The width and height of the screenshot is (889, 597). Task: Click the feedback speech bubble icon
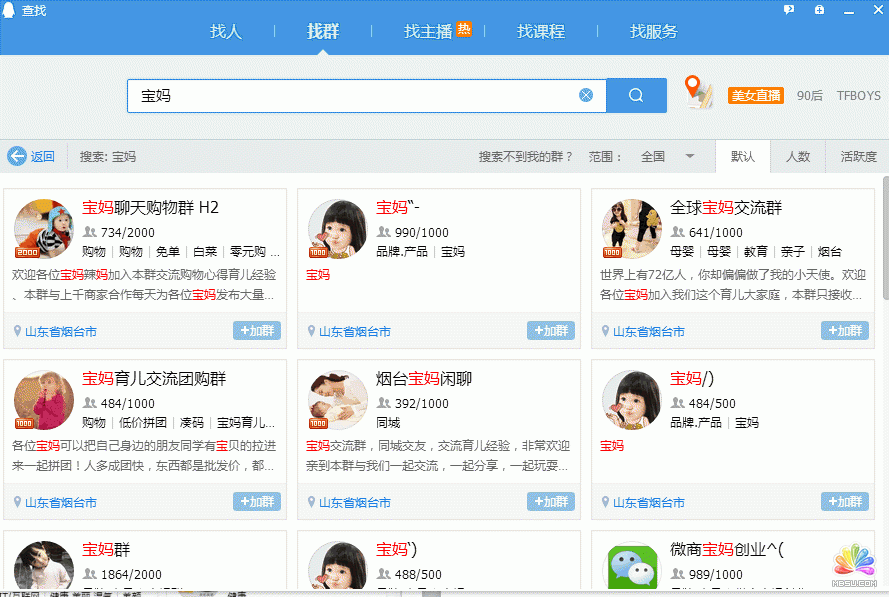pyautogui.click(x=789, y=9)
